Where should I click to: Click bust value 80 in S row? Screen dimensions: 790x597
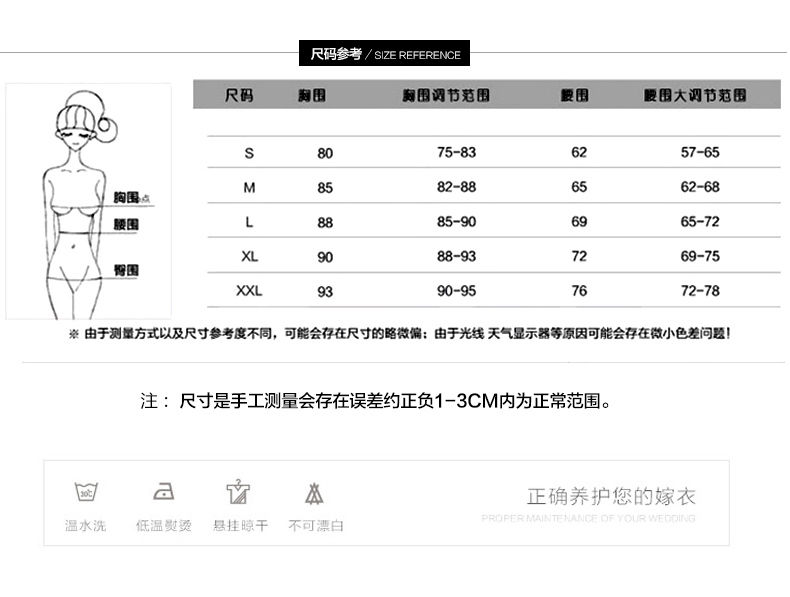(x=325, y=153)
